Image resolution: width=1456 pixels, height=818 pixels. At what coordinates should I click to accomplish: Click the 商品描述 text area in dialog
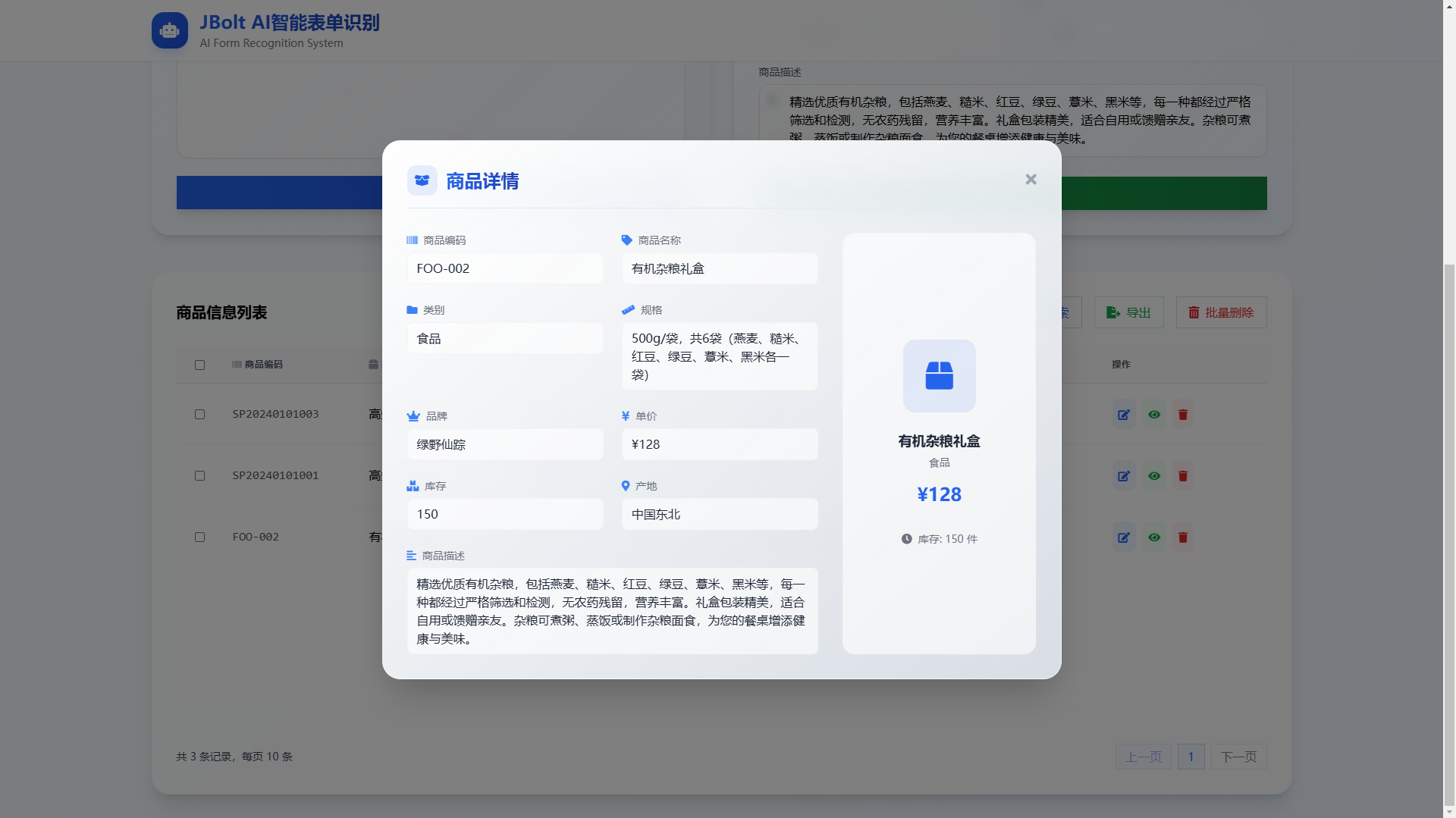coord(612,611)
